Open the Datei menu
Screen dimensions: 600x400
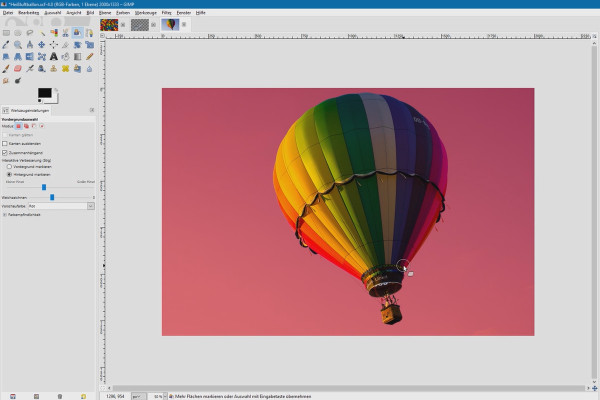[x=8, y=13]
